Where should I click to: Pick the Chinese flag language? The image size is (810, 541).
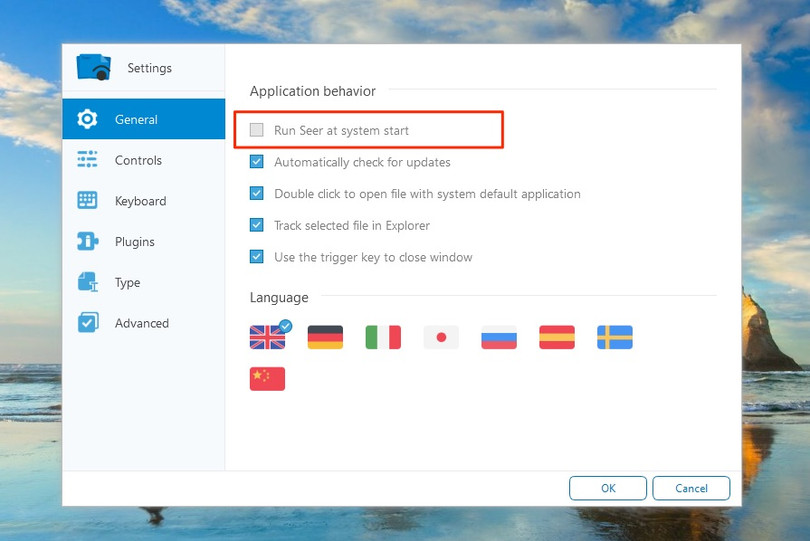(267, 378)
